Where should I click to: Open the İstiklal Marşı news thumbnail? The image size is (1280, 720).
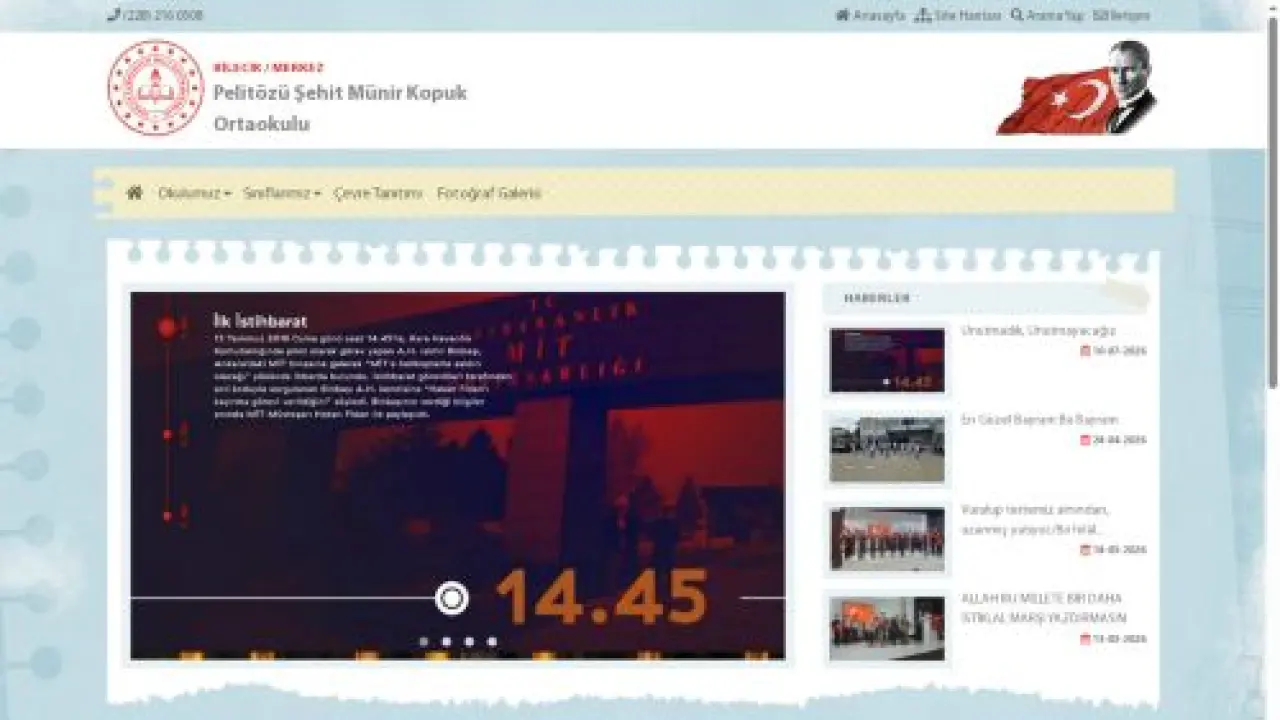point(887,629)
